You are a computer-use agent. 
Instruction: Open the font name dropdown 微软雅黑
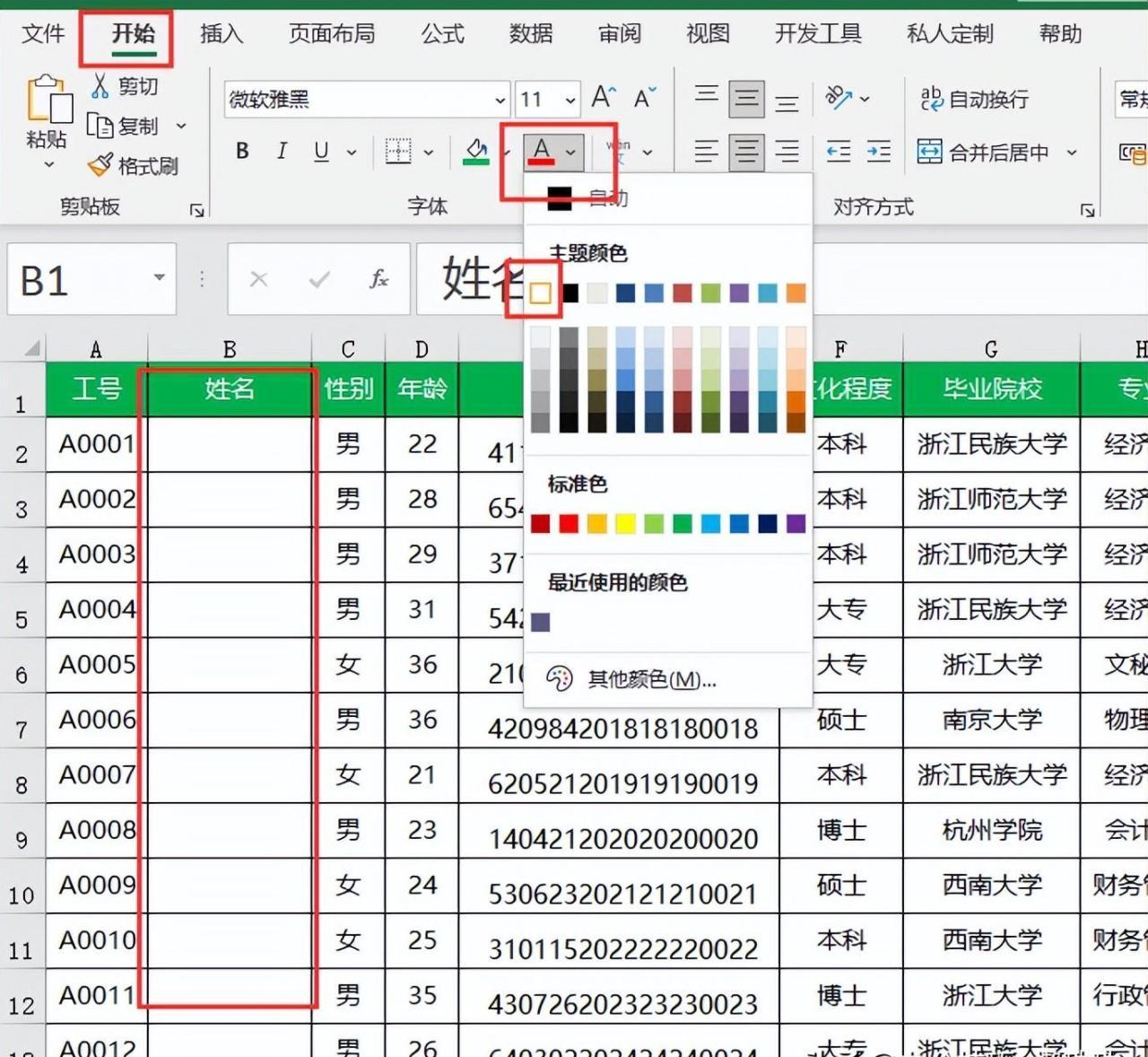(500, 100)
